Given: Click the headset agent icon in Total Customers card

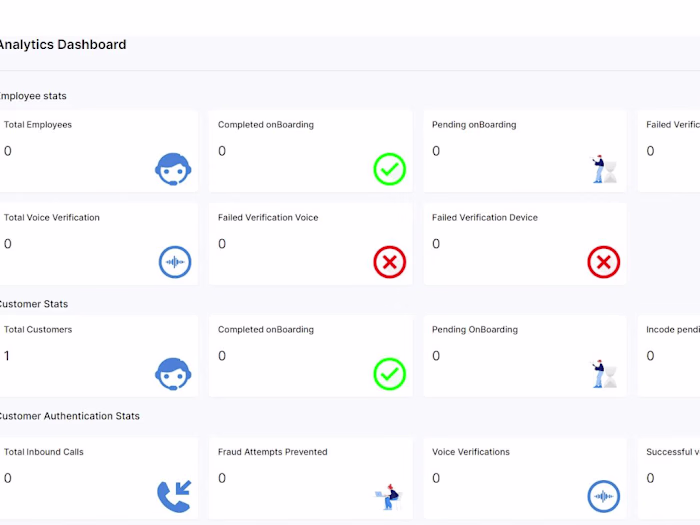Looking at the screenshot, I should pos(173,374).
